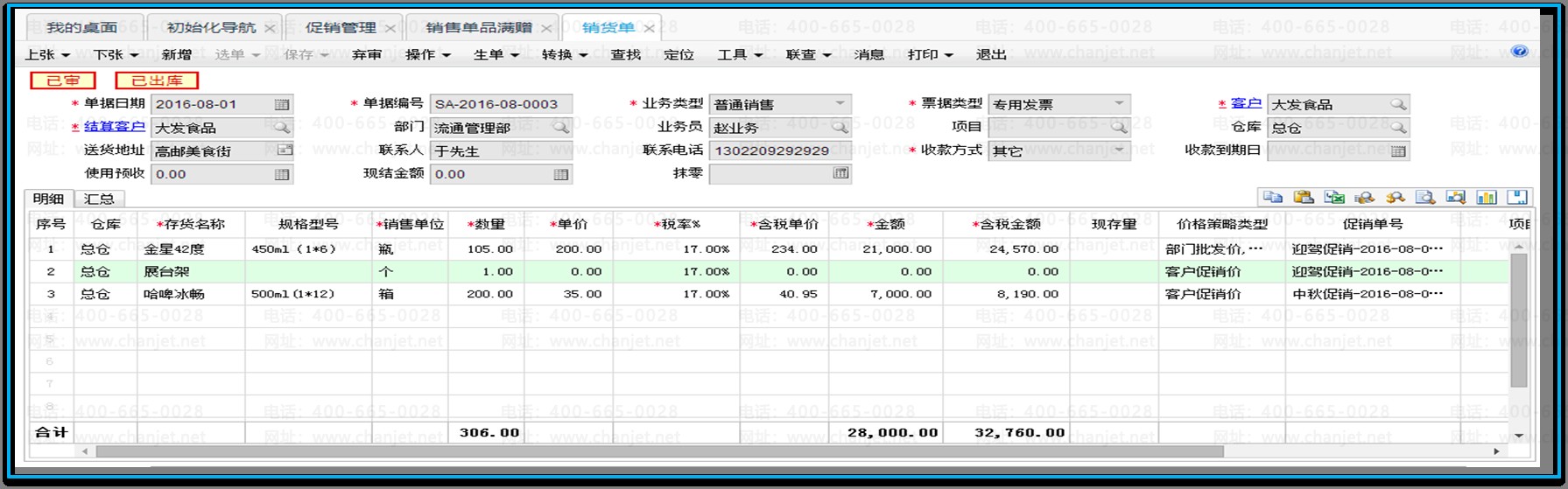Viewport: 1568px width, 489px height.
Task: Click 查找 toolbar button
Action: [x=626, y=54]
